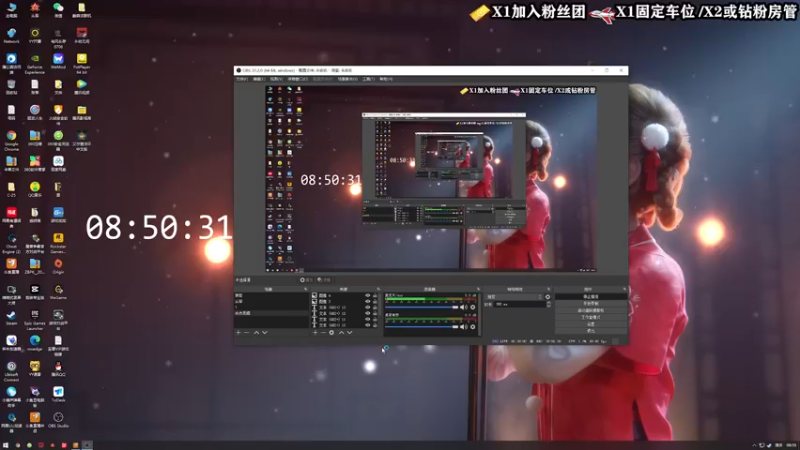Click 退出 exit button in Controls
The image size is (800, 450).
tap(591, 331)
